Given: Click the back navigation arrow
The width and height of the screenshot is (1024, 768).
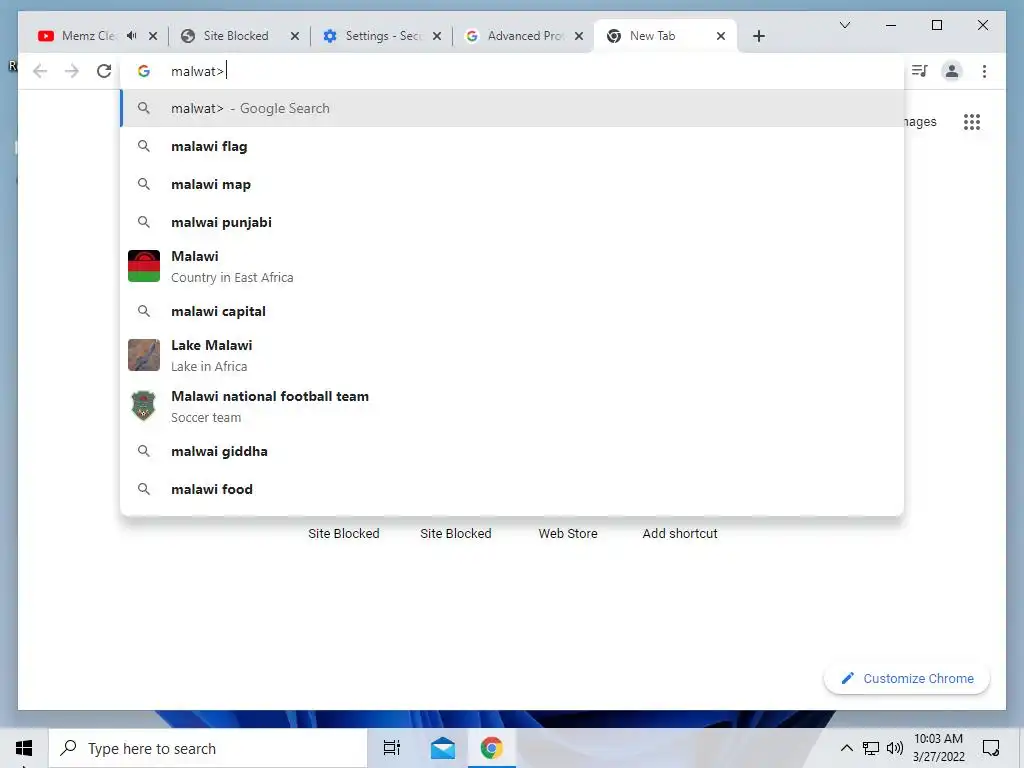Looking at the screenshot, I should pos(40,71).
